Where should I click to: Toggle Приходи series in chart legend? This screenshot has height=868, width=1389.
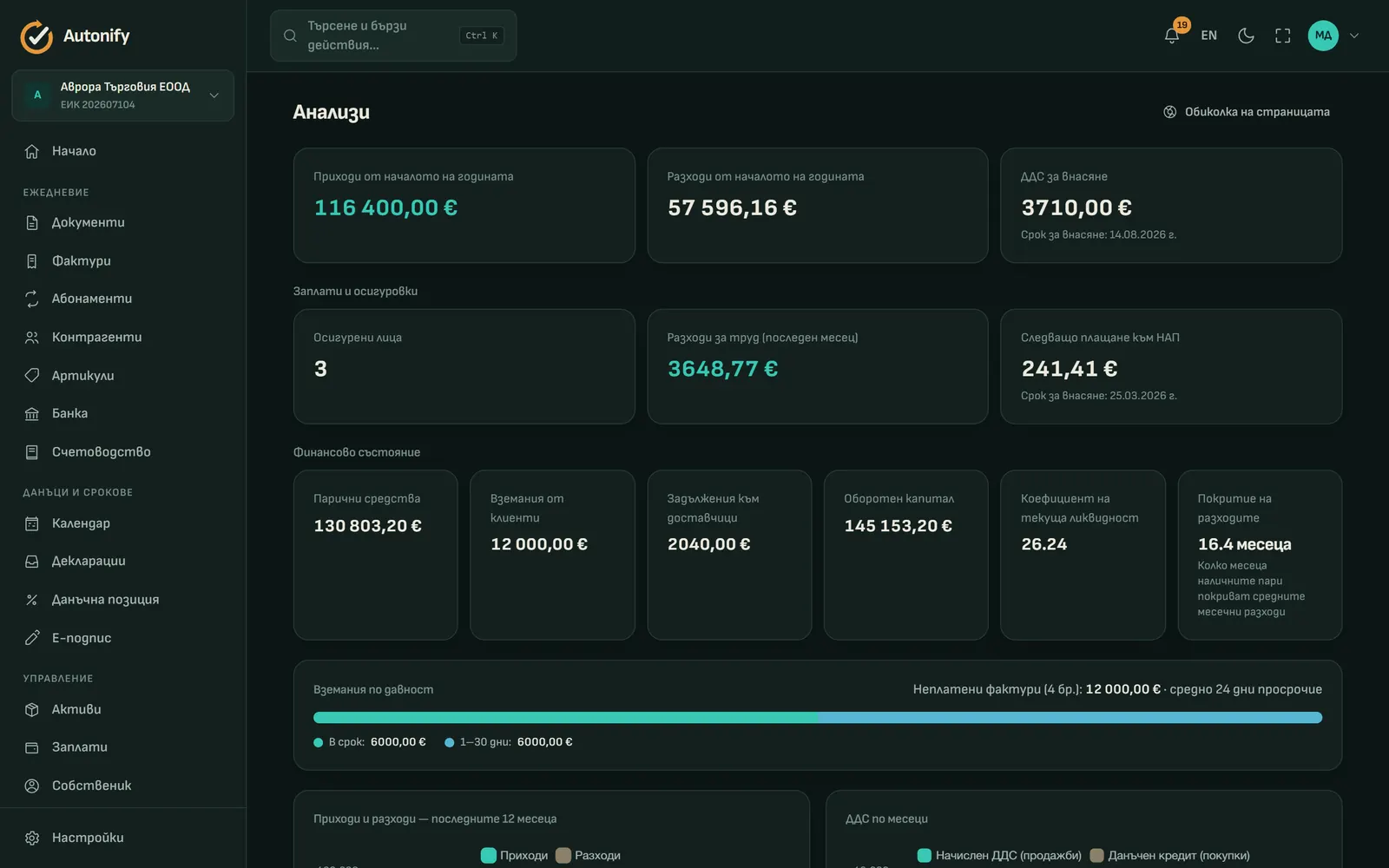click(x=515, y=855)
